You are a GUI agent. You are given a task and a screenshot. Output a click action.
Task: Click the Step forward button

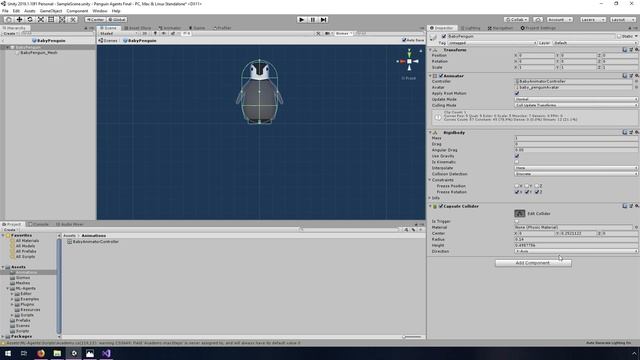tap(324, 20)
